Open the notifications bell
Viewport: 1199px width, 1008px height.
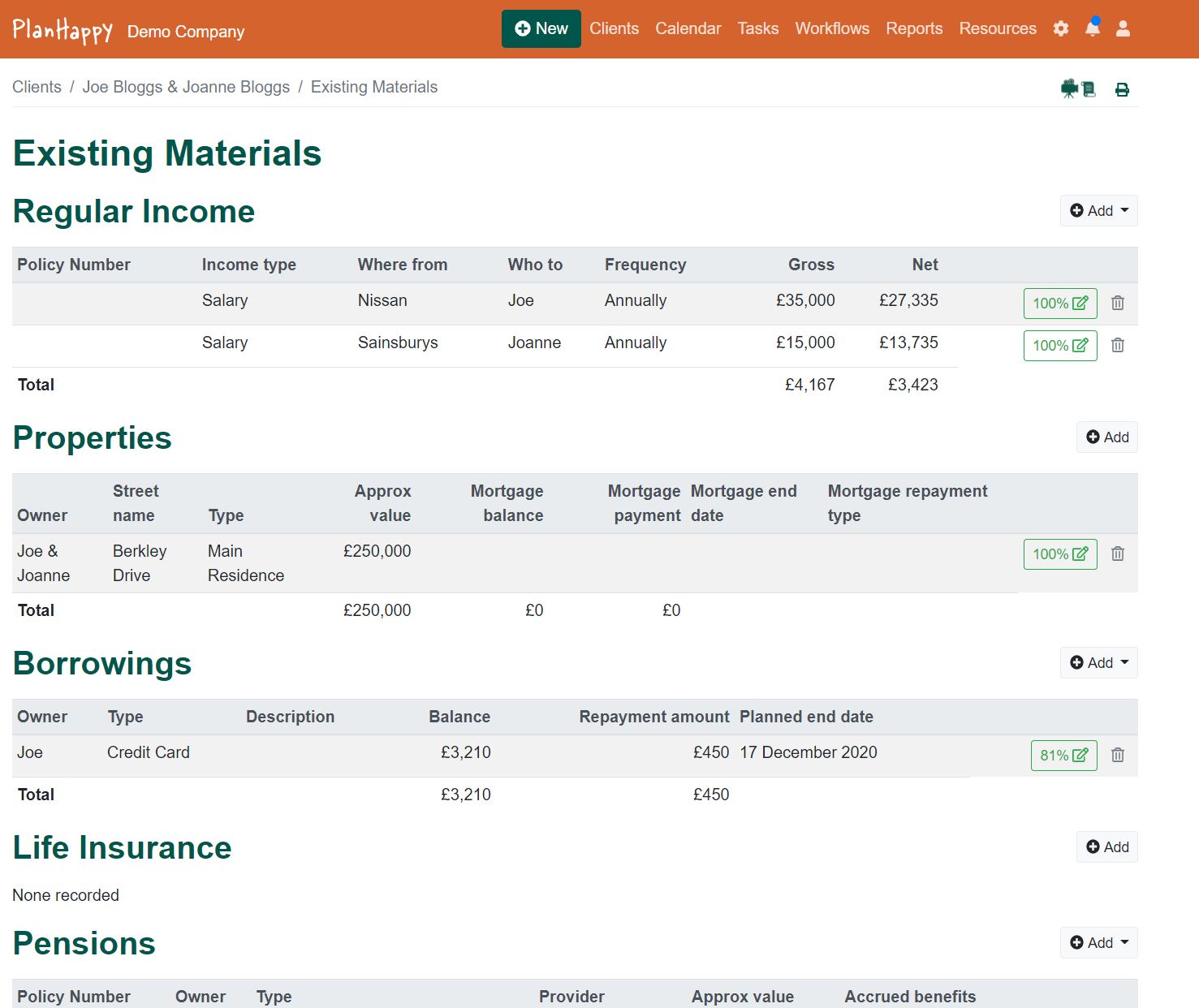point(1093,28)
